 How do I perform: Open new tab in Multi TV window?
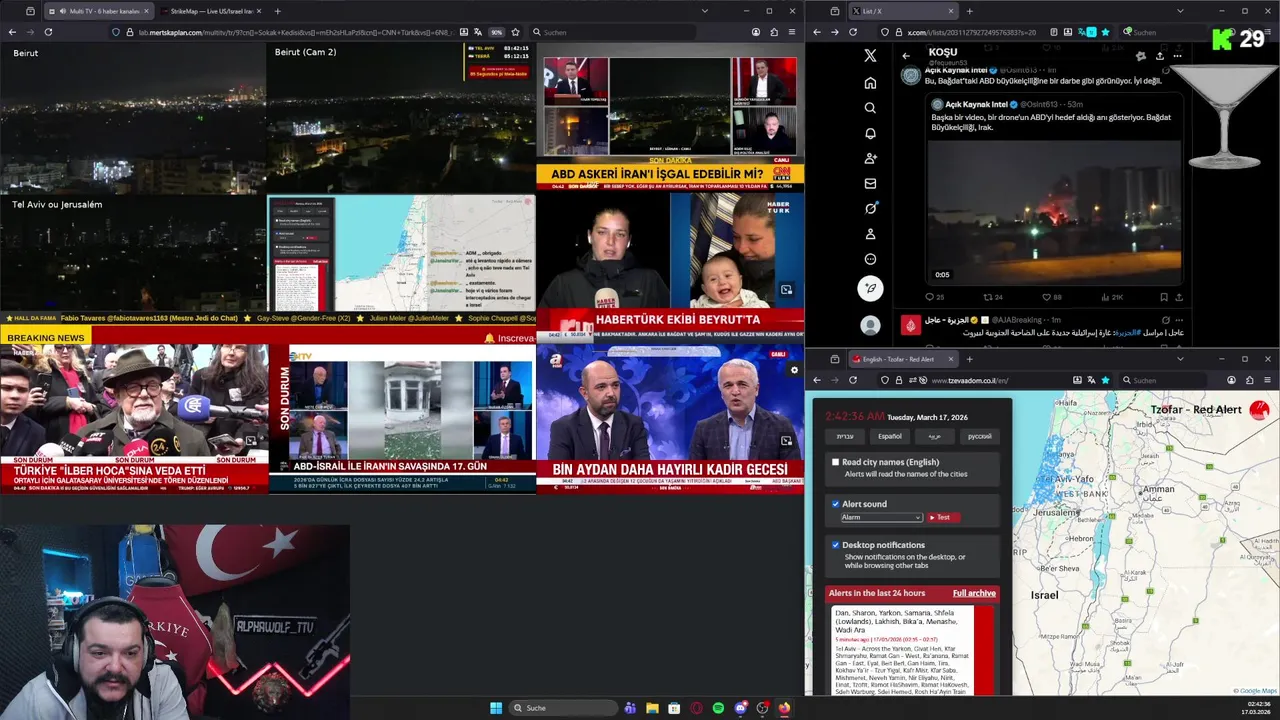[277, 11]
